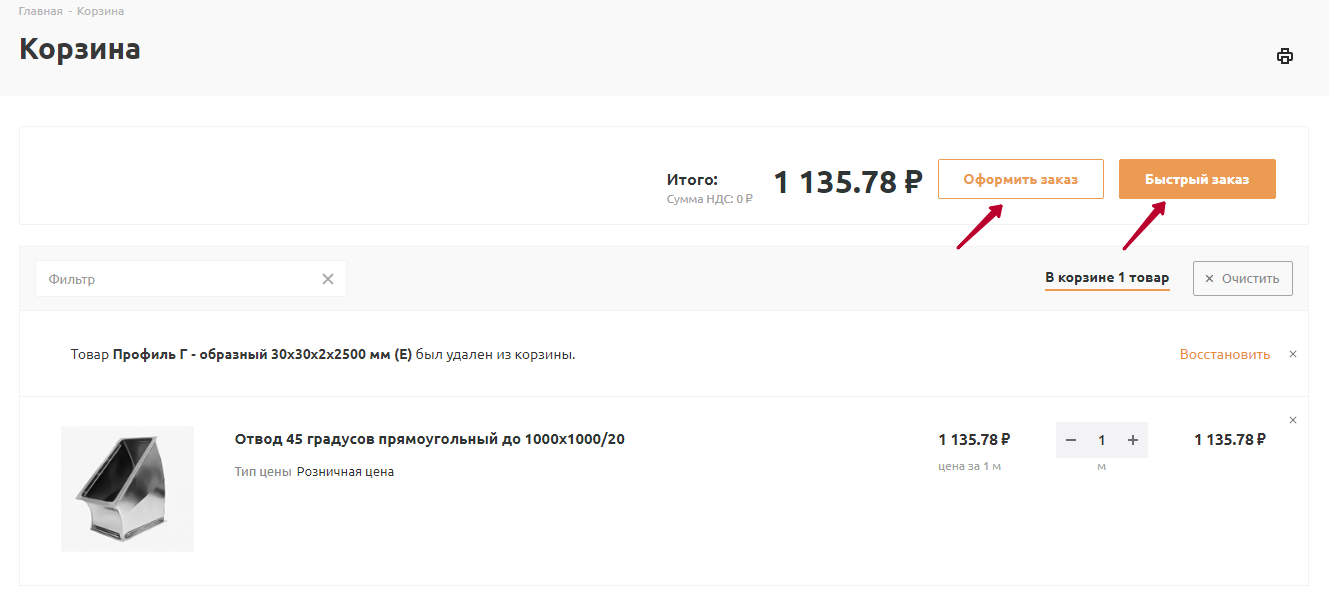
Task: Remove the Отвод 45 градусов item
Action: [1293, 420]
